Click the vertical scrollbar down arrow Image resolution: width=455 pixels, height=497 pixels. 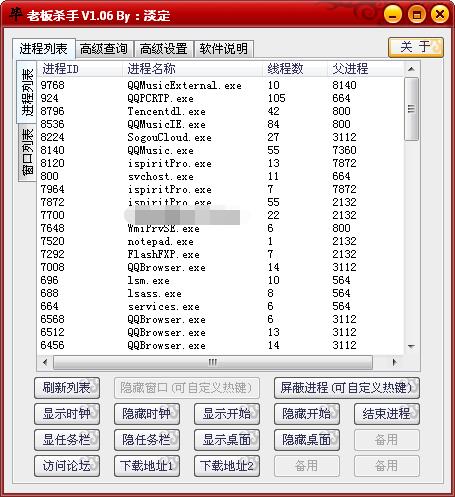tap(412, 347)
